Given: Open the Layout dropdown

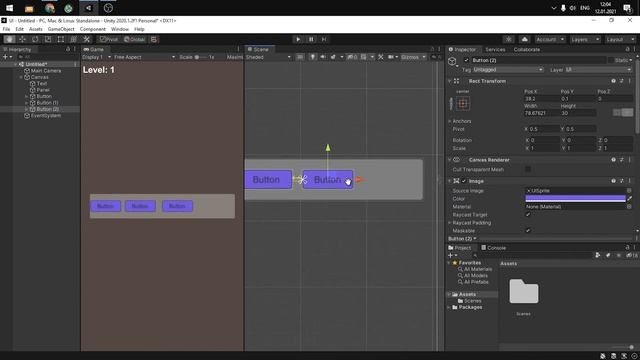Looking at the screenshot, I should tap(620, 39).
